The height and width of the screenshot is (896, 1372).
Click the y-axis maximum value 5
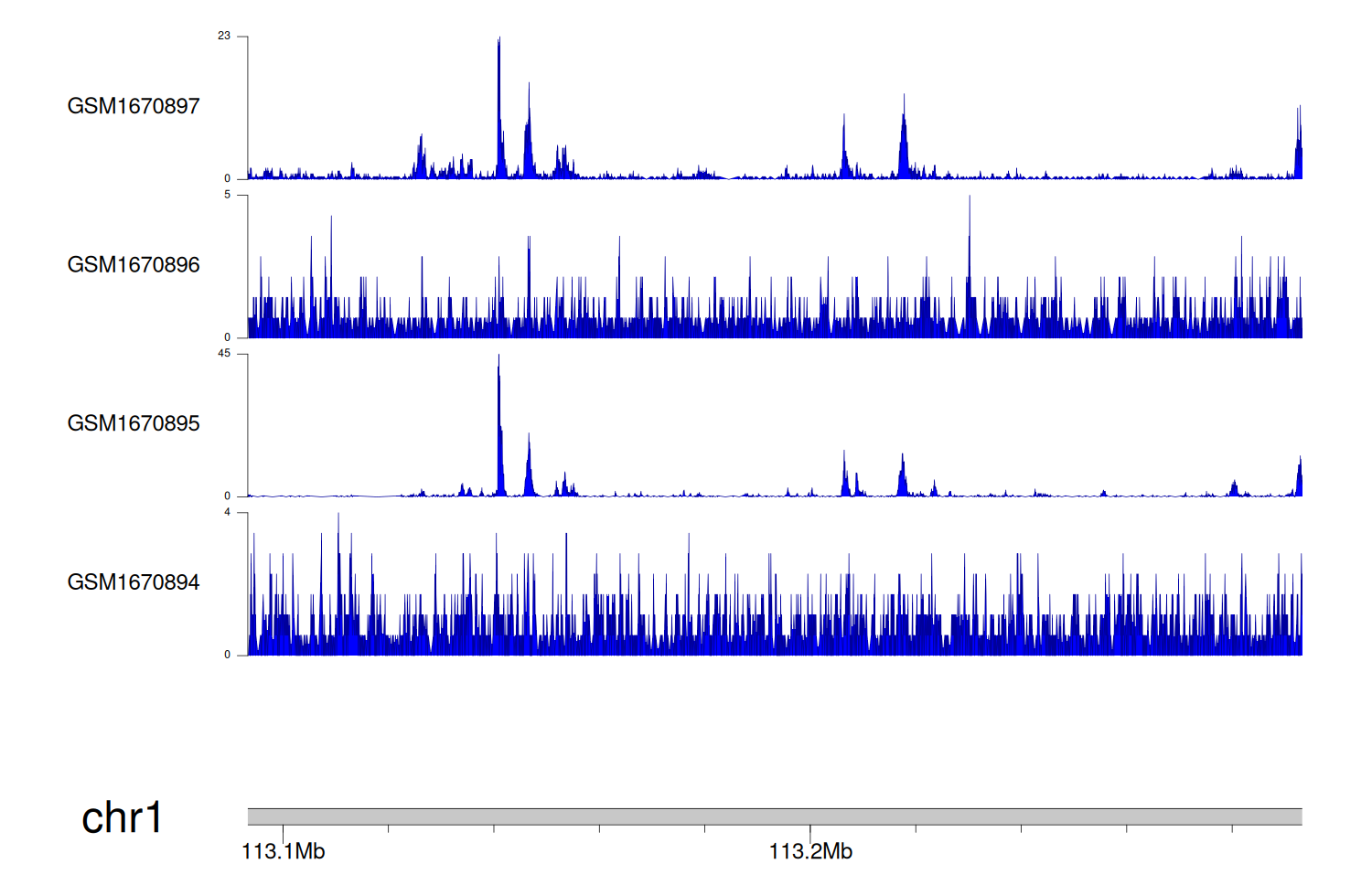228,195
